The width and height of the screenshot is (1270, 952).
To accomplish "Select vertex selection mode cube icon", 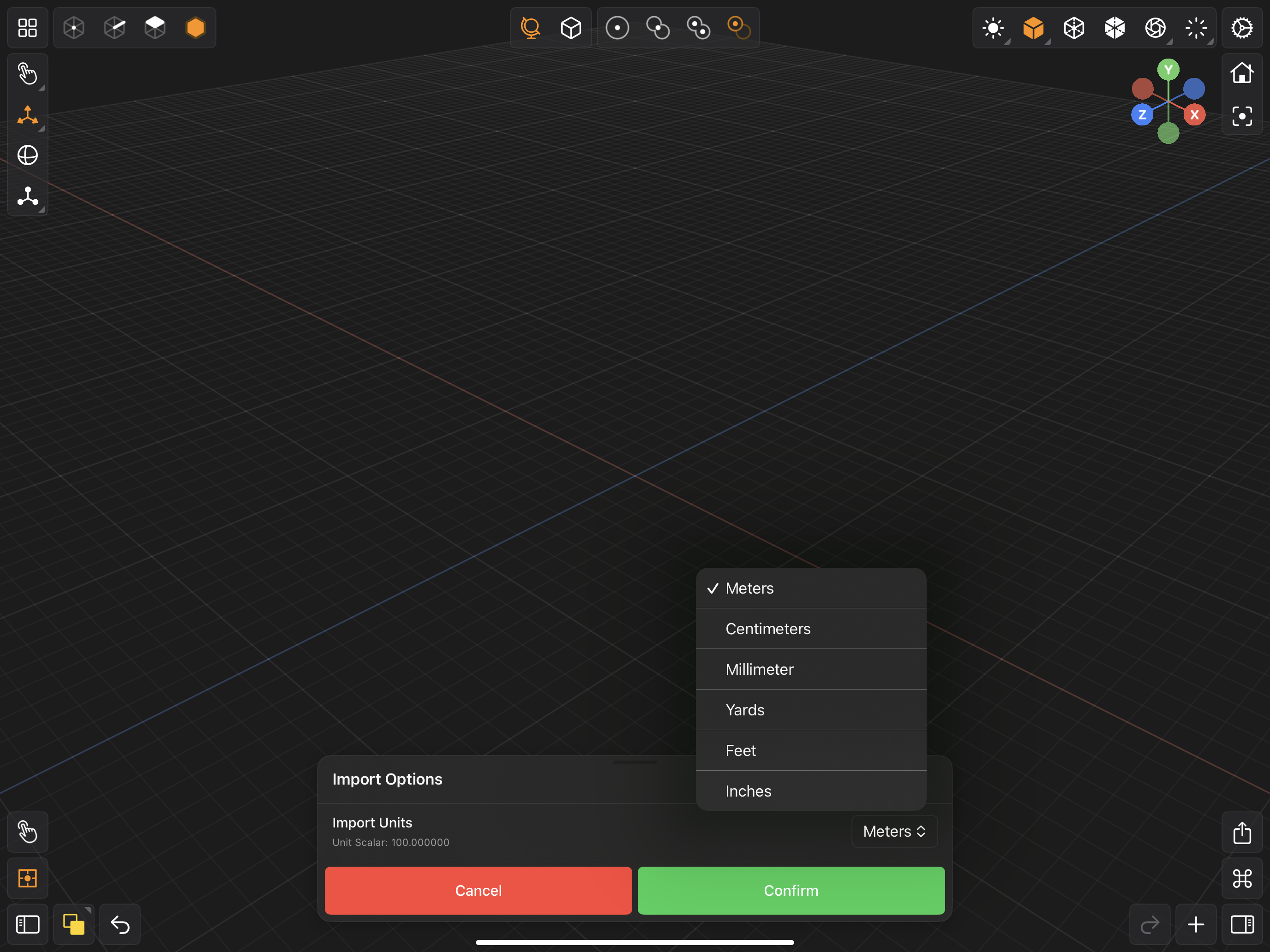I will coord(74,28).
